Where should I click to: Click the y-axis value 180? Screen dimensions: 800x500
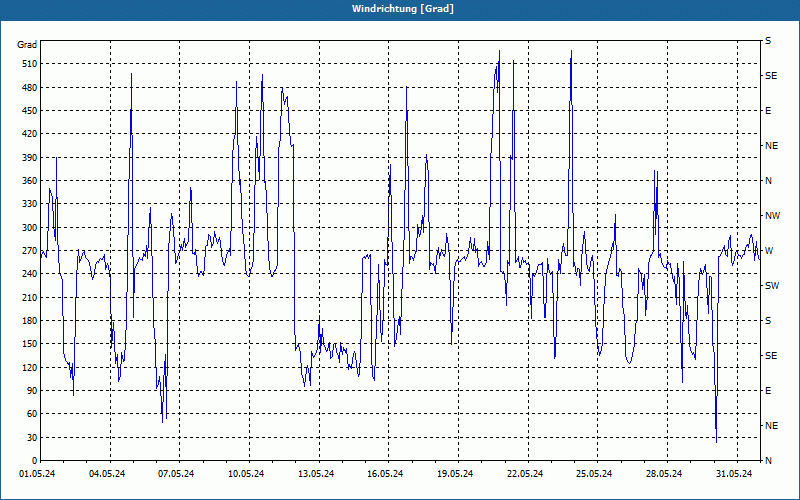pos(31,321)
